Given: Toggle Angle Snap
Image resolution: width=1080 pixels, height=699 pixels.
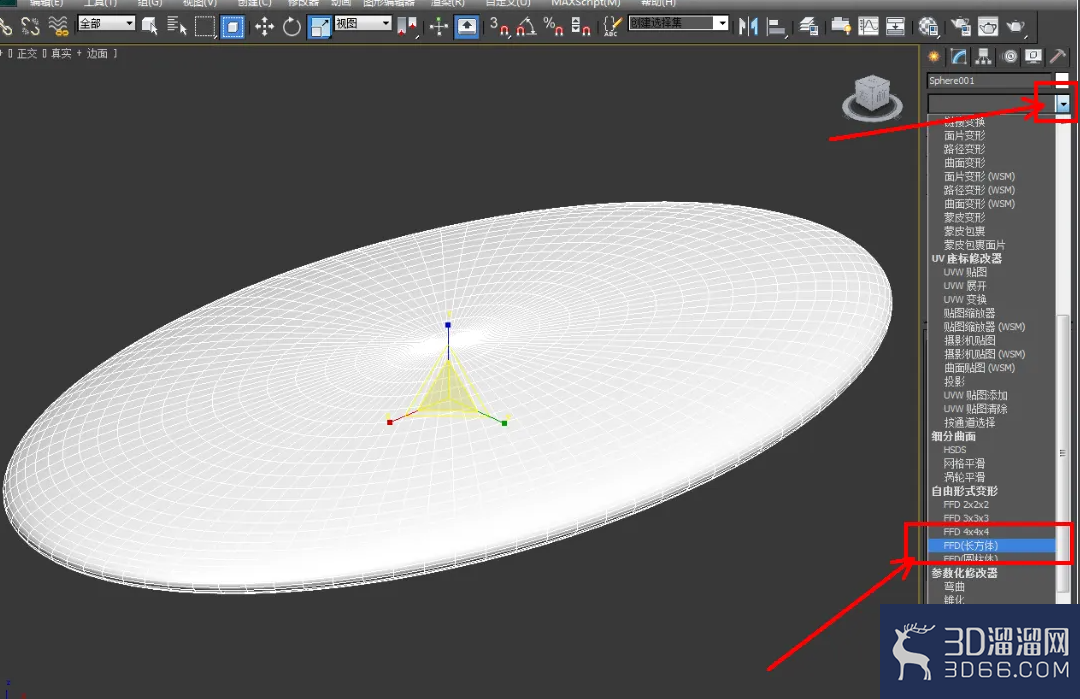Looking at the screenshot, I should pos(526,27).
